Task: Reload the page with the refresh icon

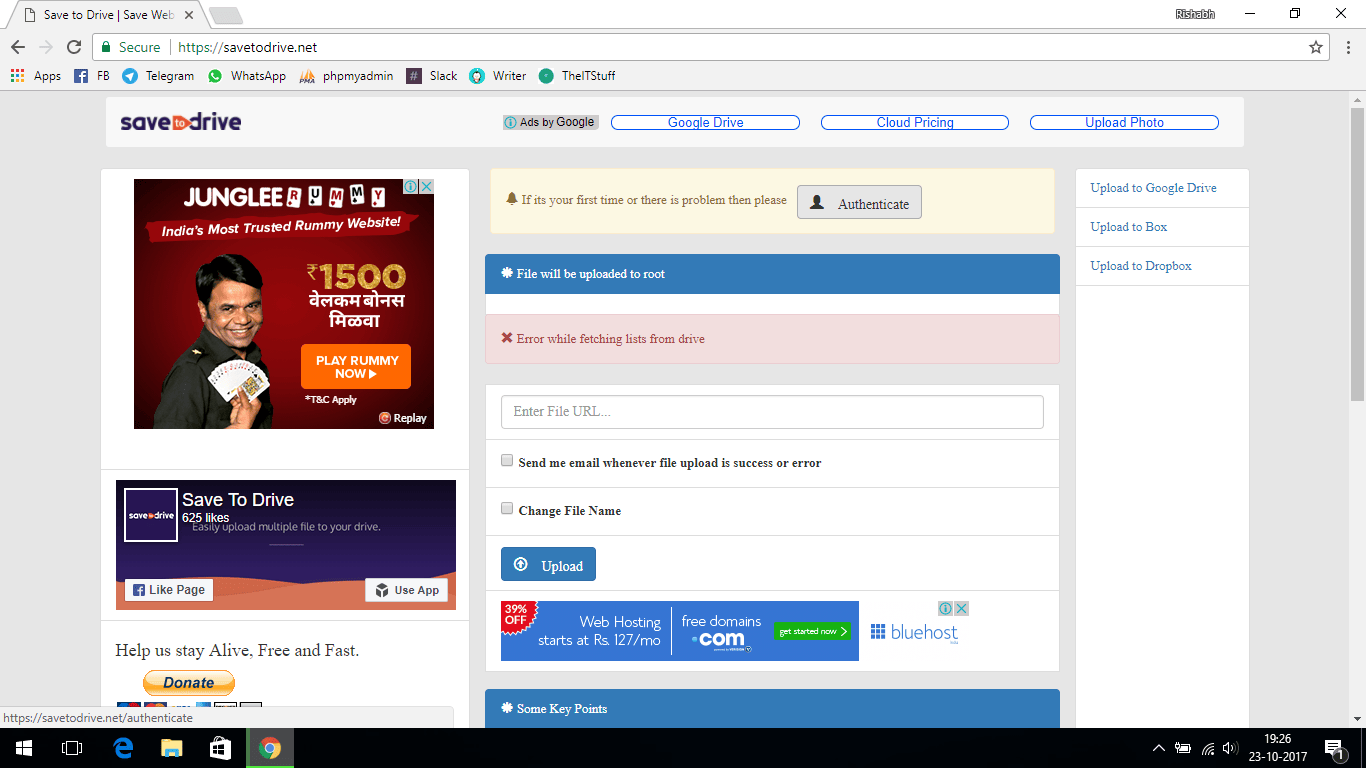Action: (74, 47)
